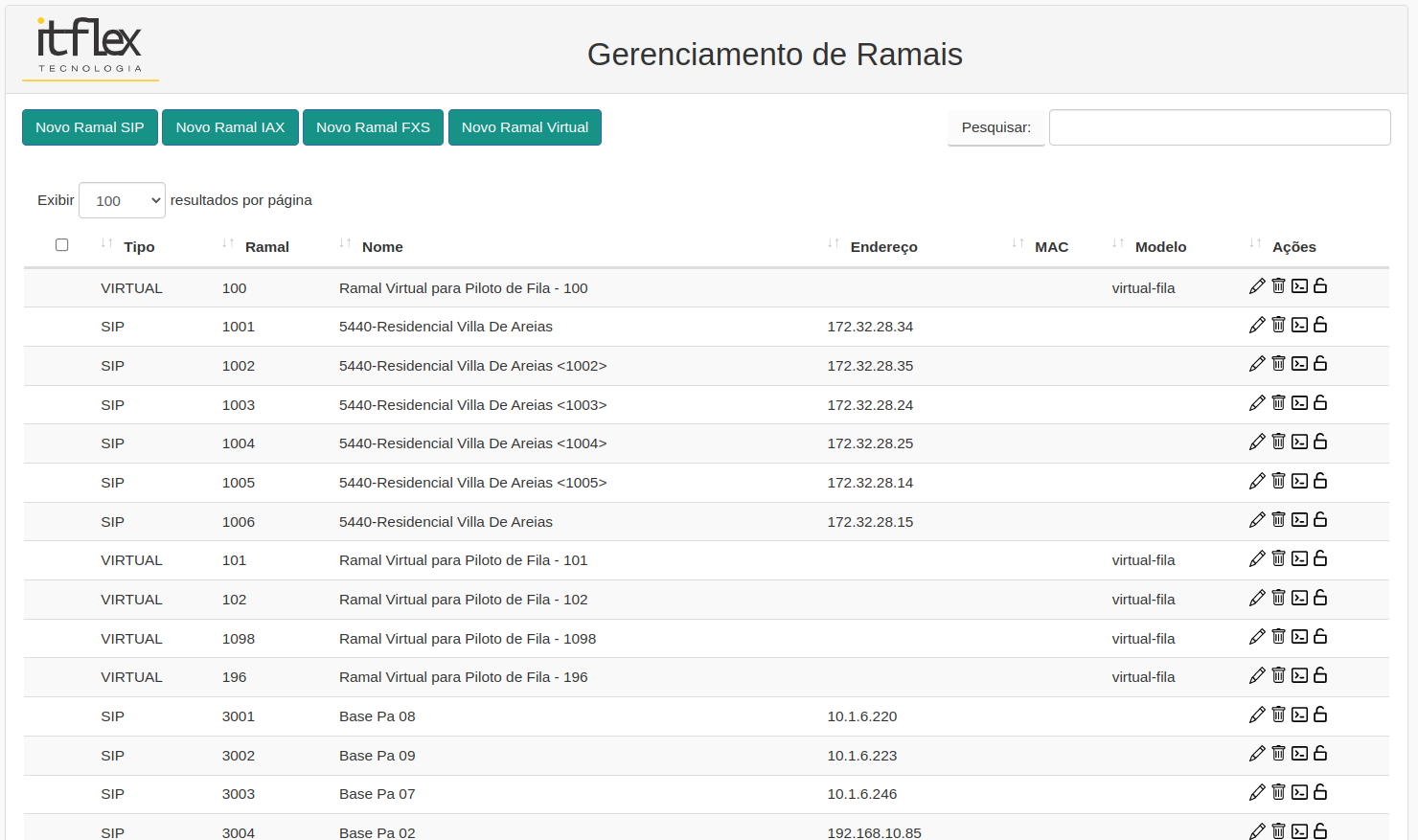Edit extension 1001 with pencil icon
The image size is (1418, 840).
tap(1257, 325)
